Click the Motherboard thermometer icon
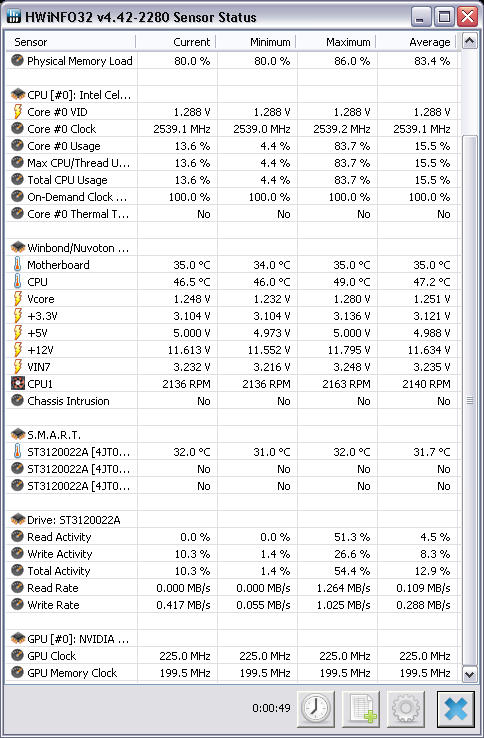This screenshot has height=738, width=484. click(x=17, y=265)
